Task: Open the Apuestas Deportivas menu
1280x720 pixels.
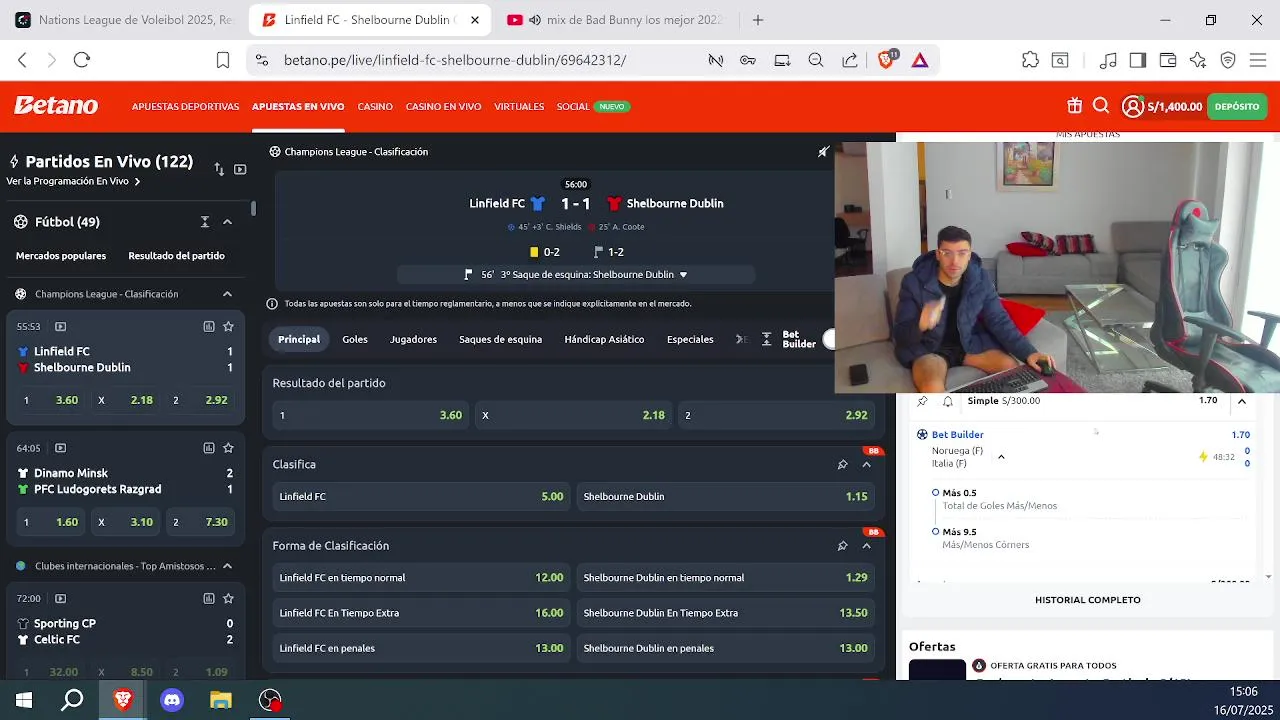Action: (x=185, y=106)
